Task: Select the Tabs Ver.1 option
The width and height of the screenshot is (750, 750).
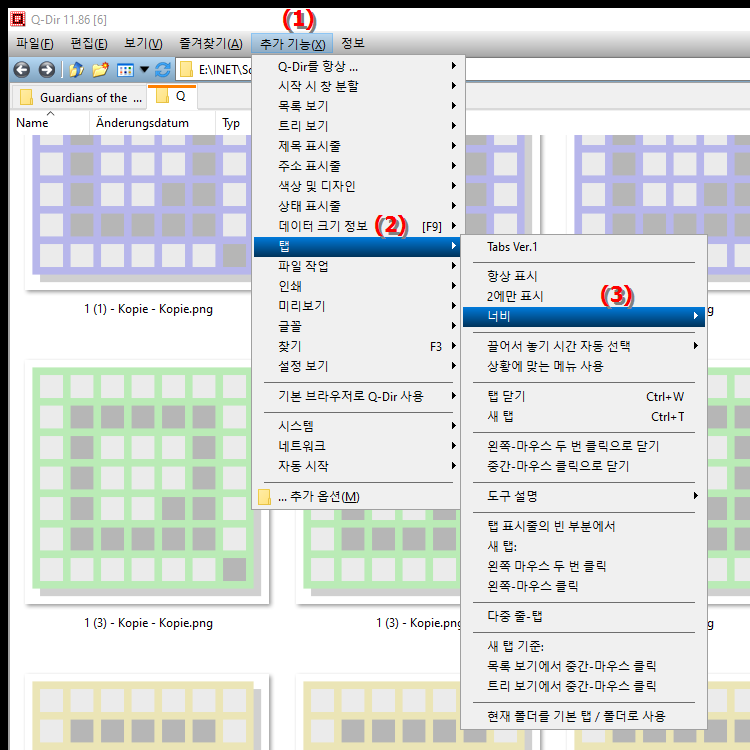Action: pyautogui.click(x=584, y=247)
